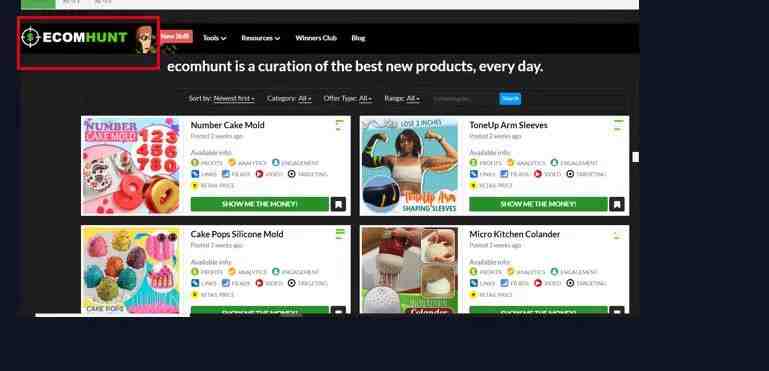Image resolution: width=769 pixels, height=371 pixels.
Task: Open Engagement icon on ToneUp Arm Sleeves
Action: pos(554,162)
